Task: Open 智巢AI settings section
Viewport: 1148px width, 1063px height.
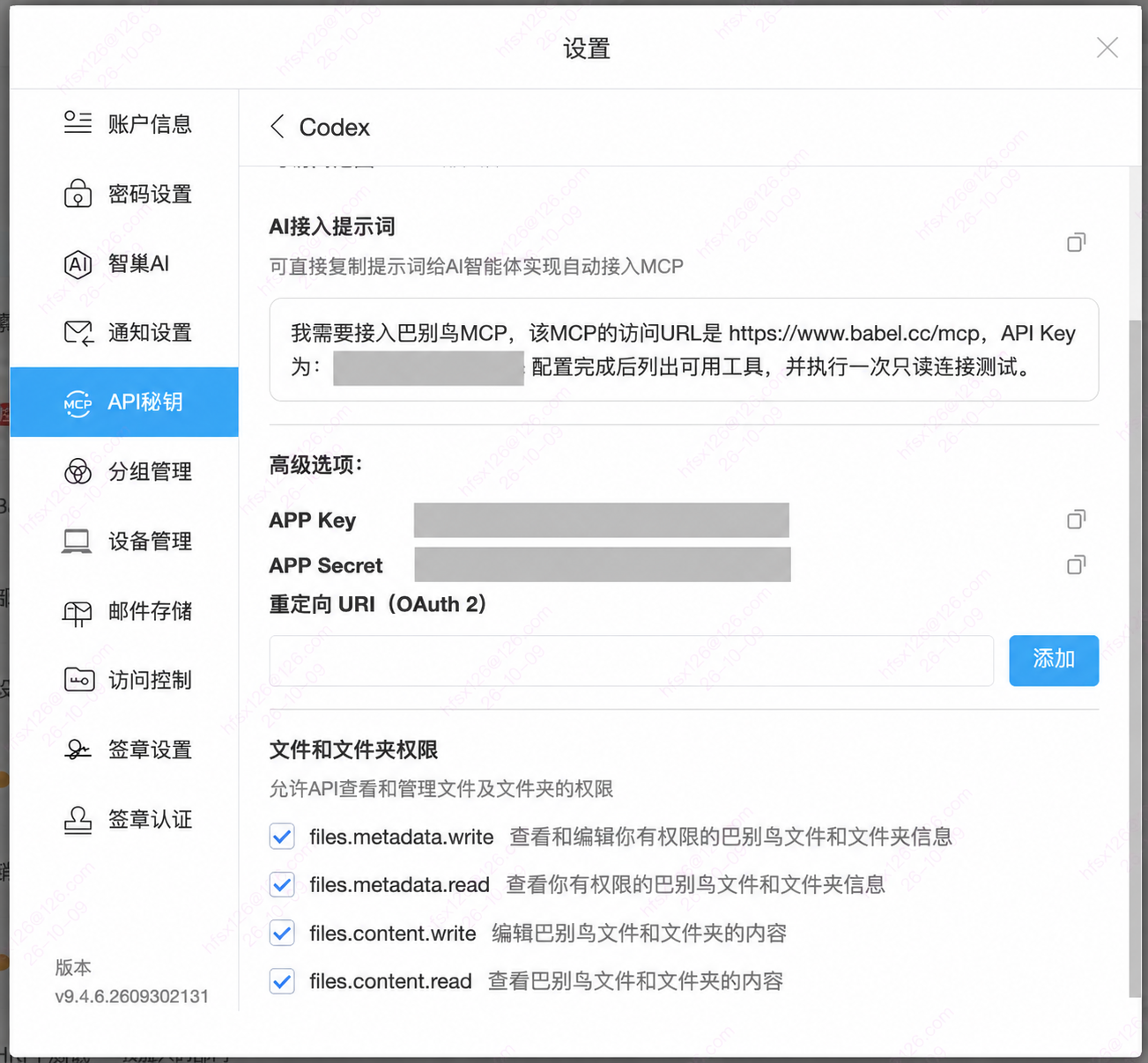Action: (124, 263)
